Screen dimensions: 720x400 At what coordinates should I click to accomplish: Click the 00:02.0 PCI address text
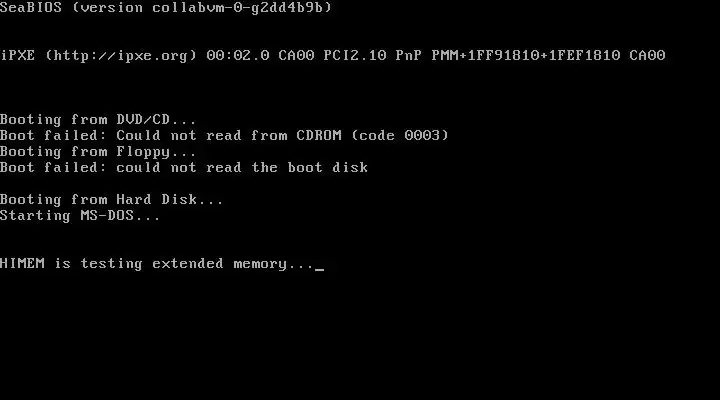(x=238, y=56)
